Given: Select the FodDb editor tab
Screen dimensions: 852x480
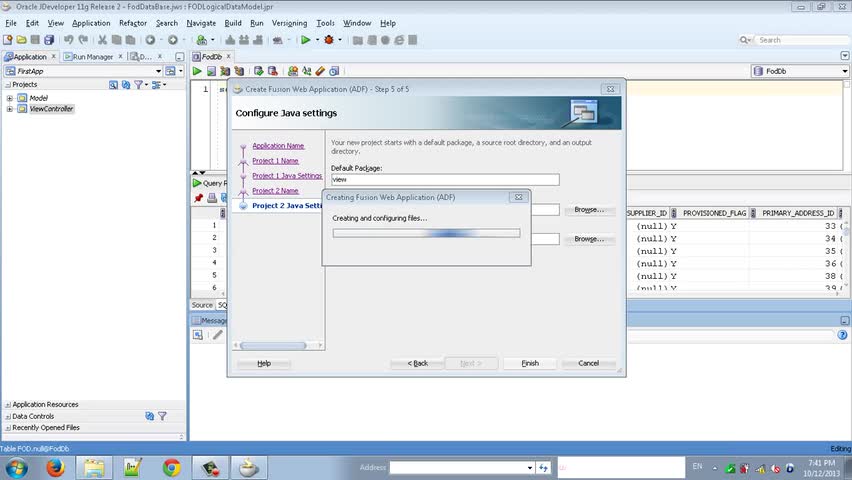Looking at the screenshot, I should click(211, 57).
